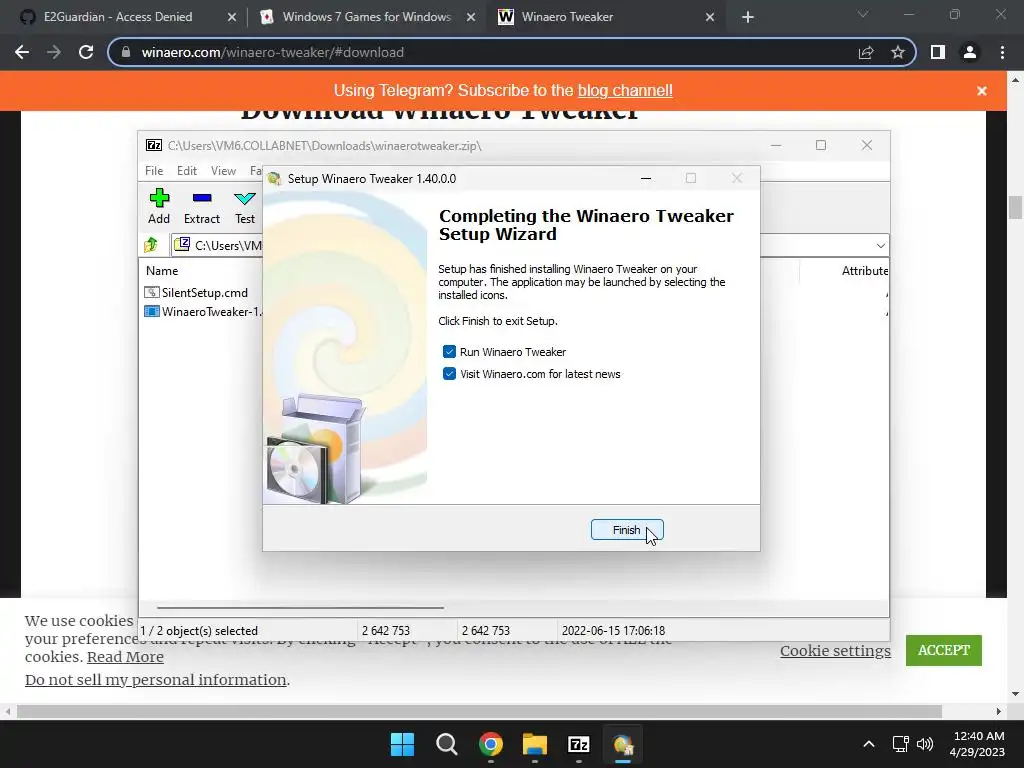Switch to E2Guardian Access Denied tab
Viewport: 1024px width, 768px height.
pyautogui.click(x=118, y=17)
